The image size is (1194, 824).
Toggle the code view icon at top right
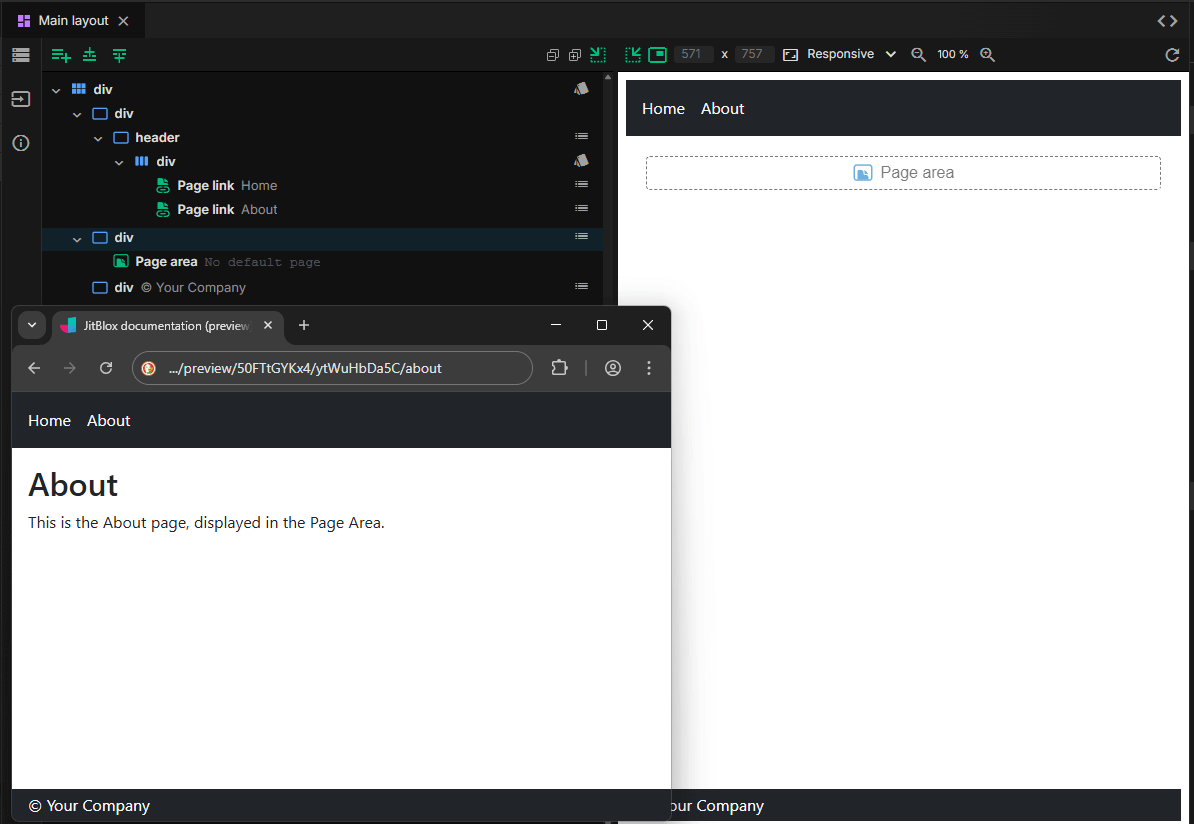pyautogui.click(x=1167, y=21)
